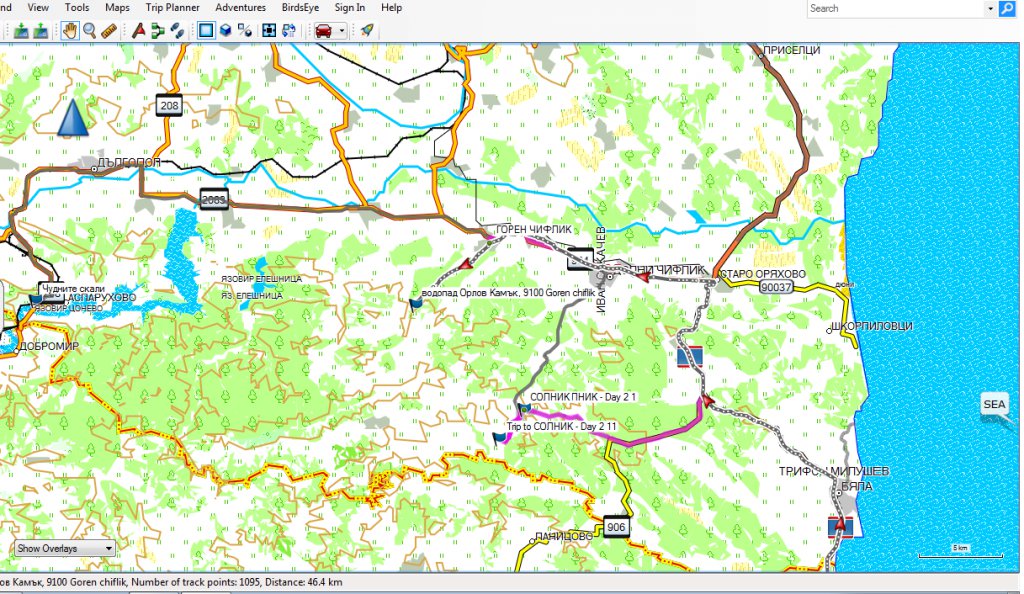1024x594 pixels.
Task: Toggle the full screen map button
Action: (269, 30)
